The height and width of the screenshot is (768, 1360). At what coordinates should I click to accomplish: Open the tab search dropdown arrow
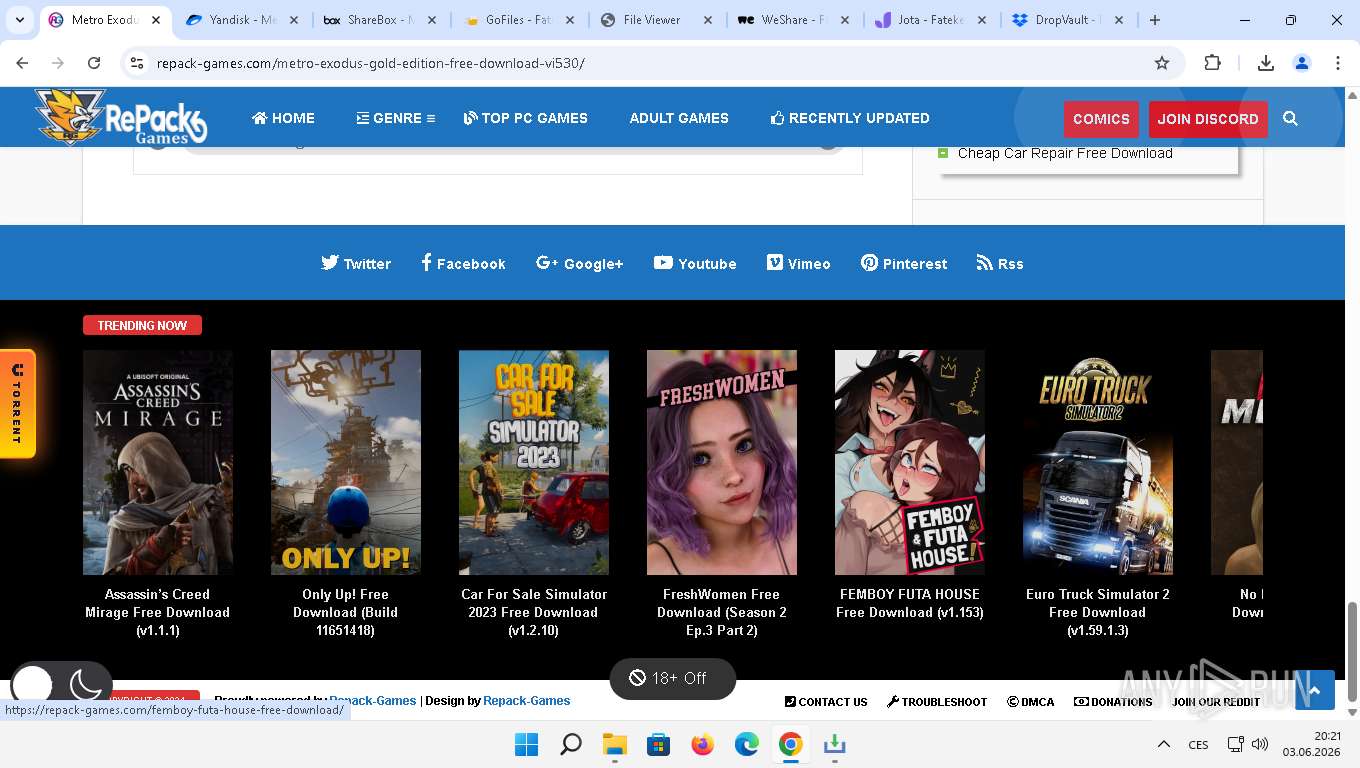[x=20, y=20]
